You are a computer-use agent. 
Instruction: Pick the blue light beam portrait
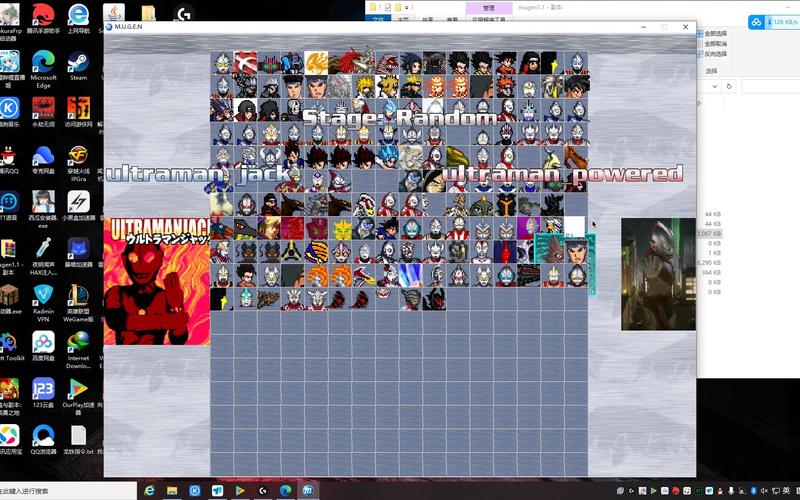tap(411, 276)
